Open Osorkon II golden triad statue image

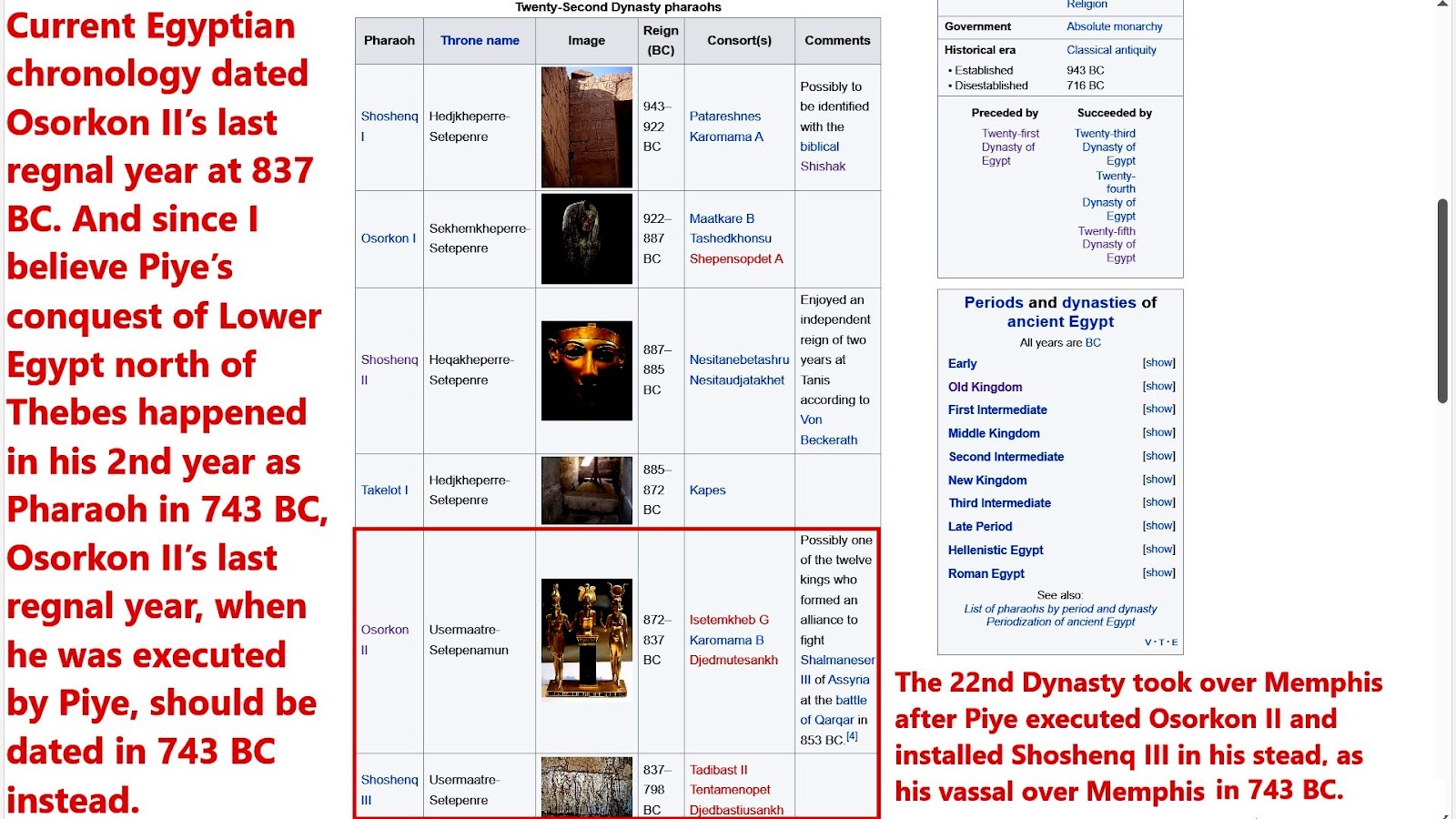pos(586,640)
